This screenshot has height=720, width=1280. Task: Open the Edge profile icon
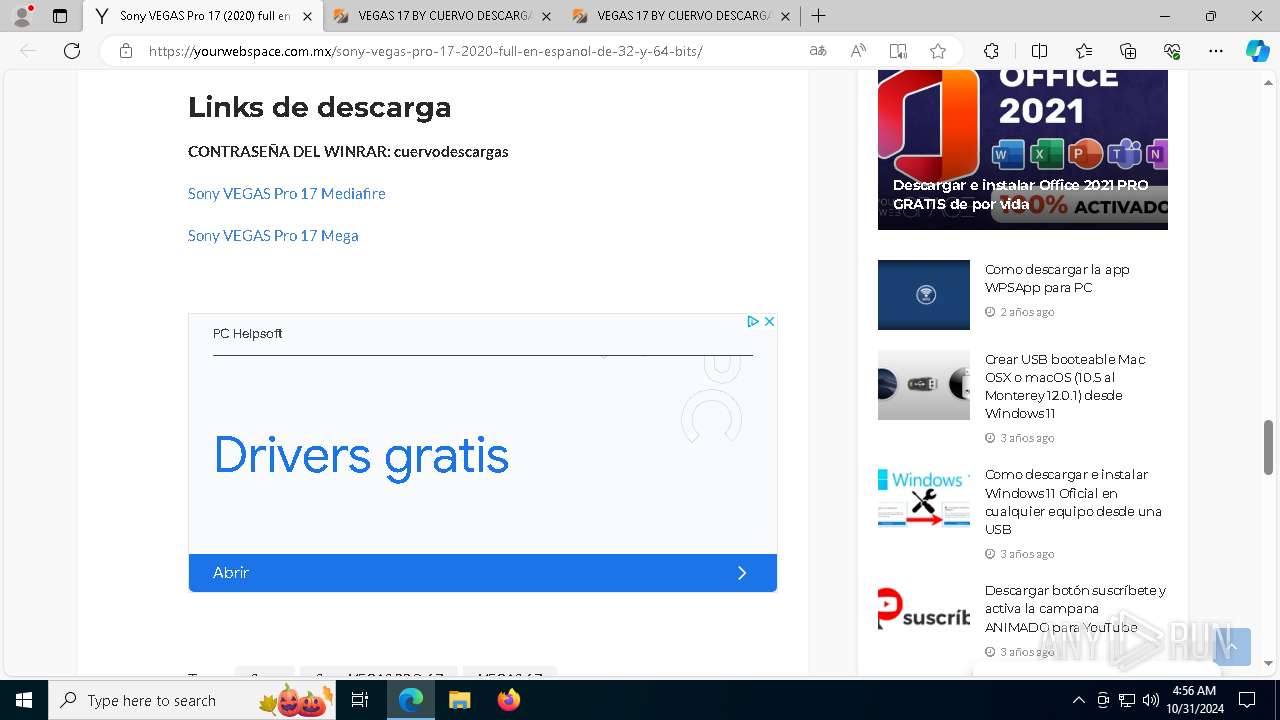[22, 16]
